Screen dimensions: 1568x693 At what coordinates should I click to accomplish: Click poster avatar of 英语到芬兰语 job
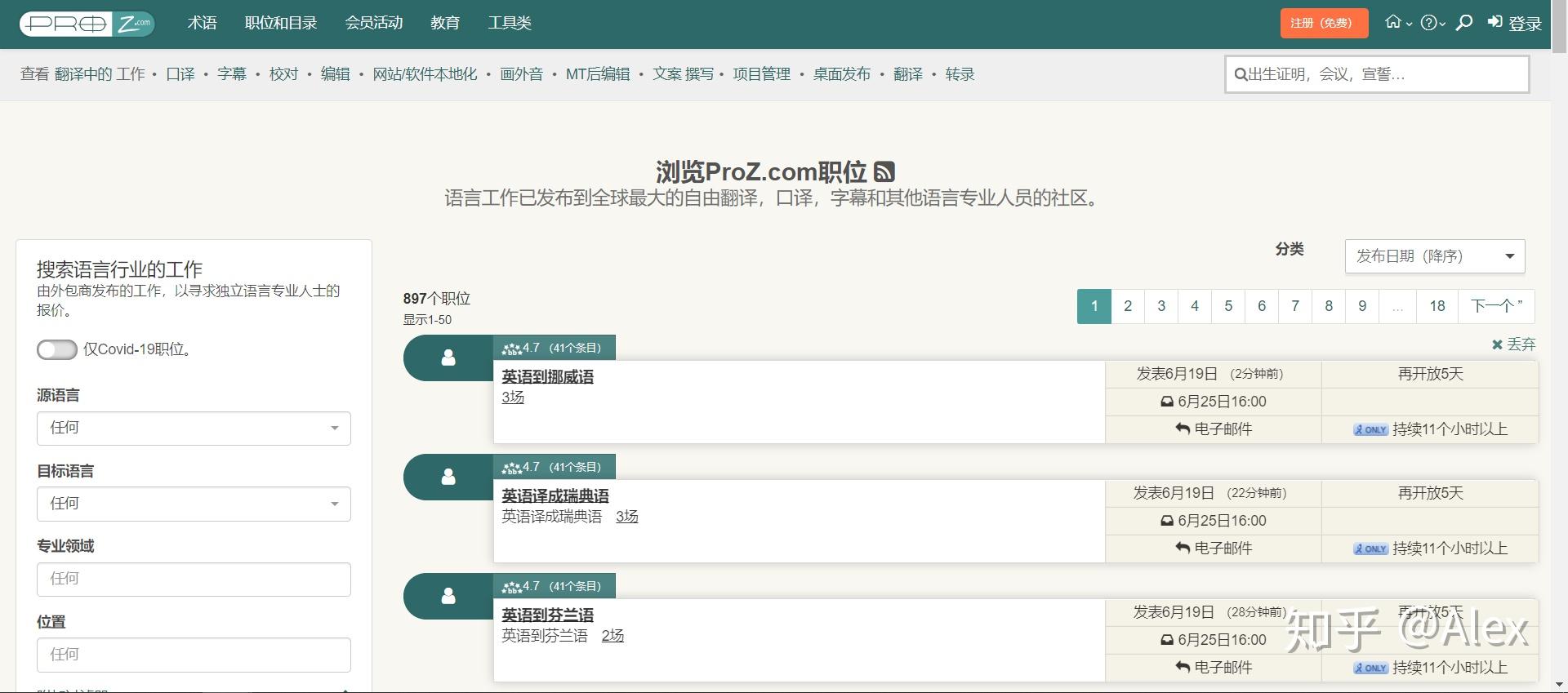(448, 596)
